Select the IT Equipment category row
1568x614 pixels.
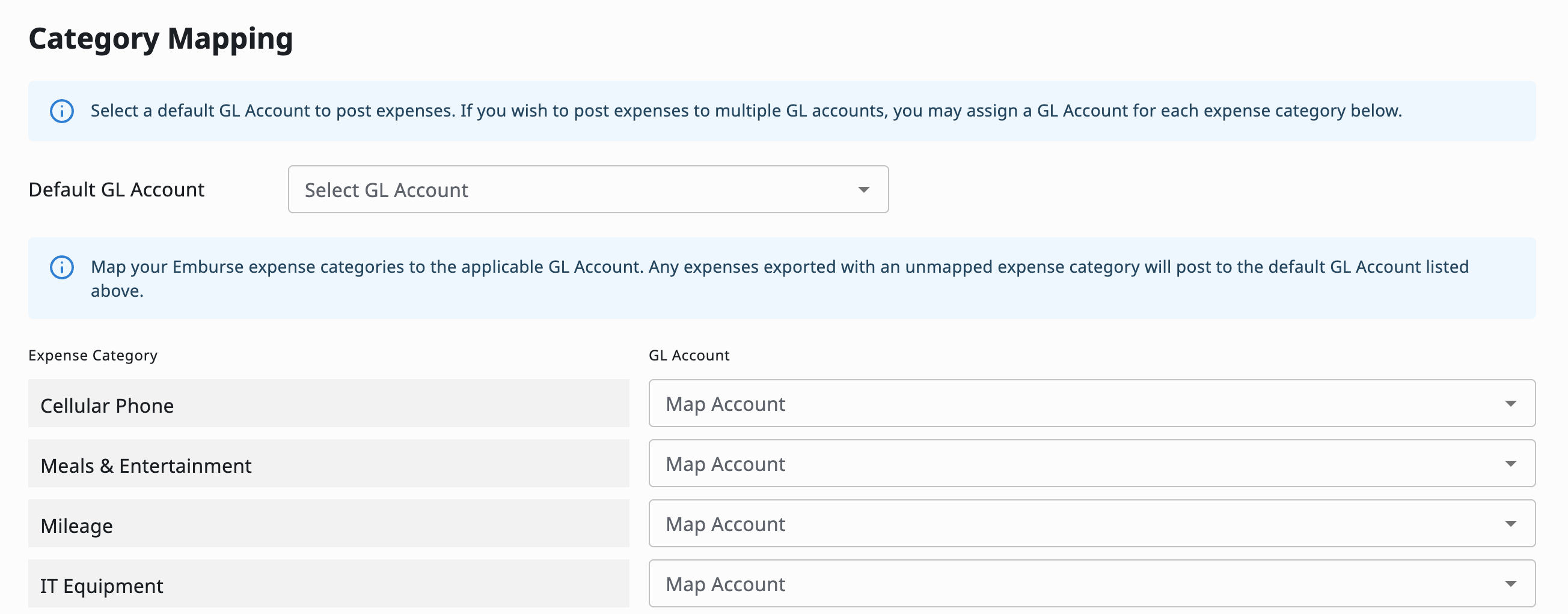(329, 583)
